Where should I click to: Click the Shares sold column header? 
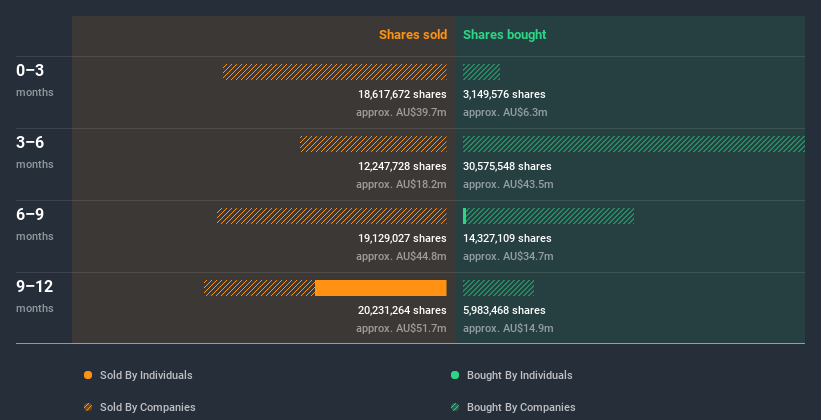[413, 35]
